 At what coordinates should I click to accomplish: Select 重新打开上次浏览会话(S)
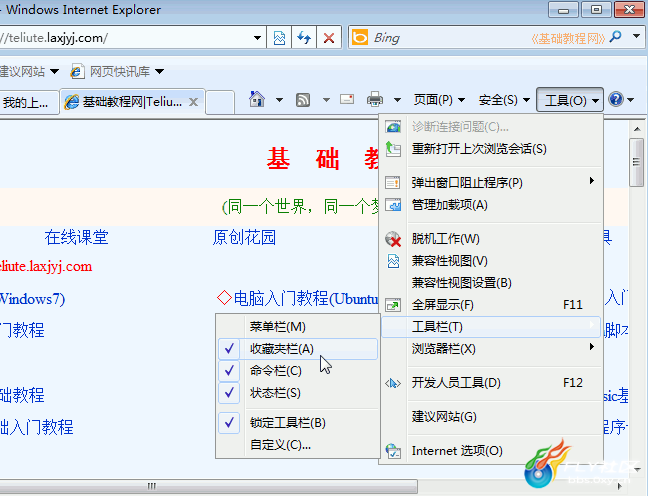(491, 149)
